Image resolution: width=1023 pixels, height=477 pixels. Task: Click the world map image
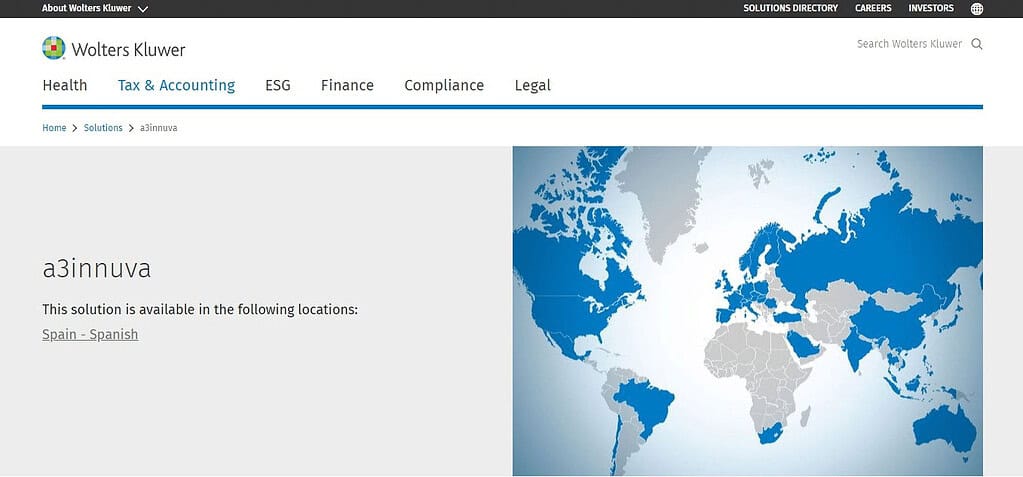click(x=748, y=311)
